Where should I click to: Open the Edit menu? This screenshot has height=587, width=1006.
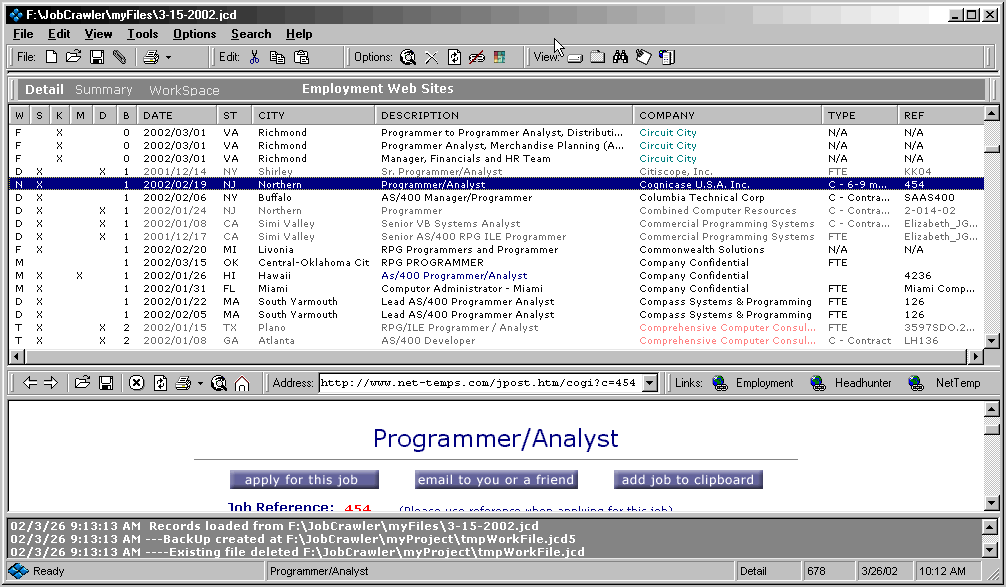coord(59,34)
